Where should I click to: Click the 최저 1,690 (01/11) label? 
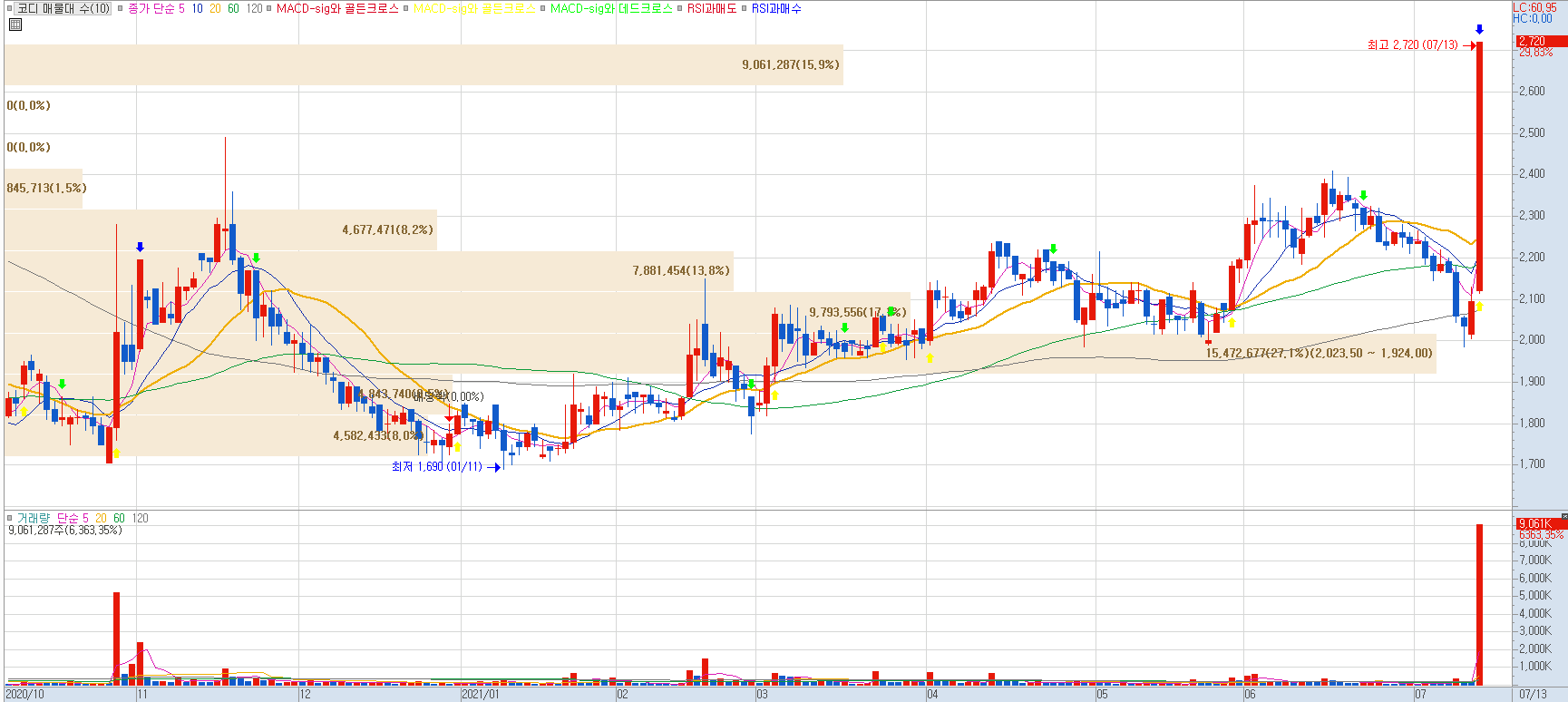437,467
